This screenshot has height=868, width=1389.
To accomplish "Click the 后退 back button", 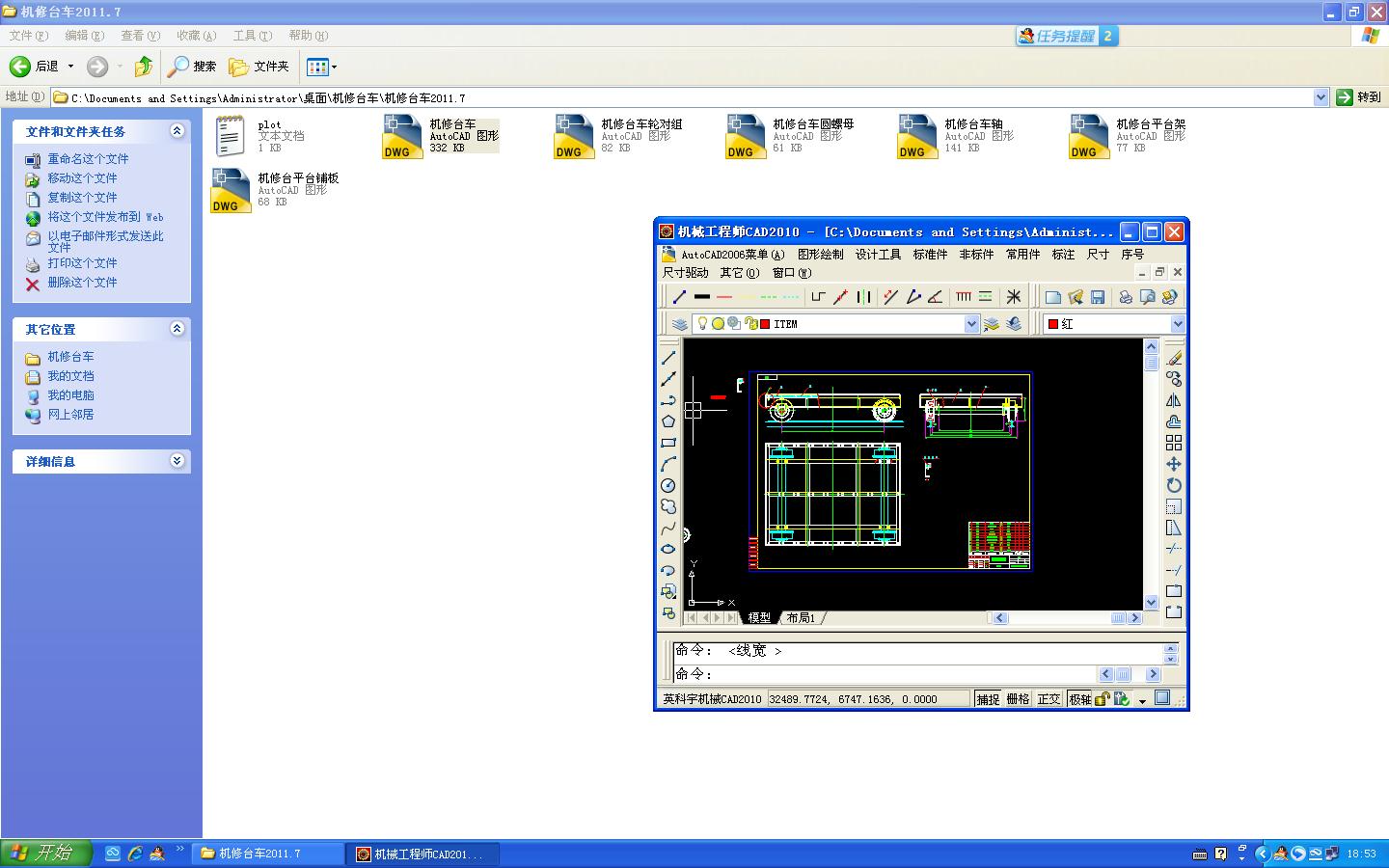I will [x=35, y=67].
